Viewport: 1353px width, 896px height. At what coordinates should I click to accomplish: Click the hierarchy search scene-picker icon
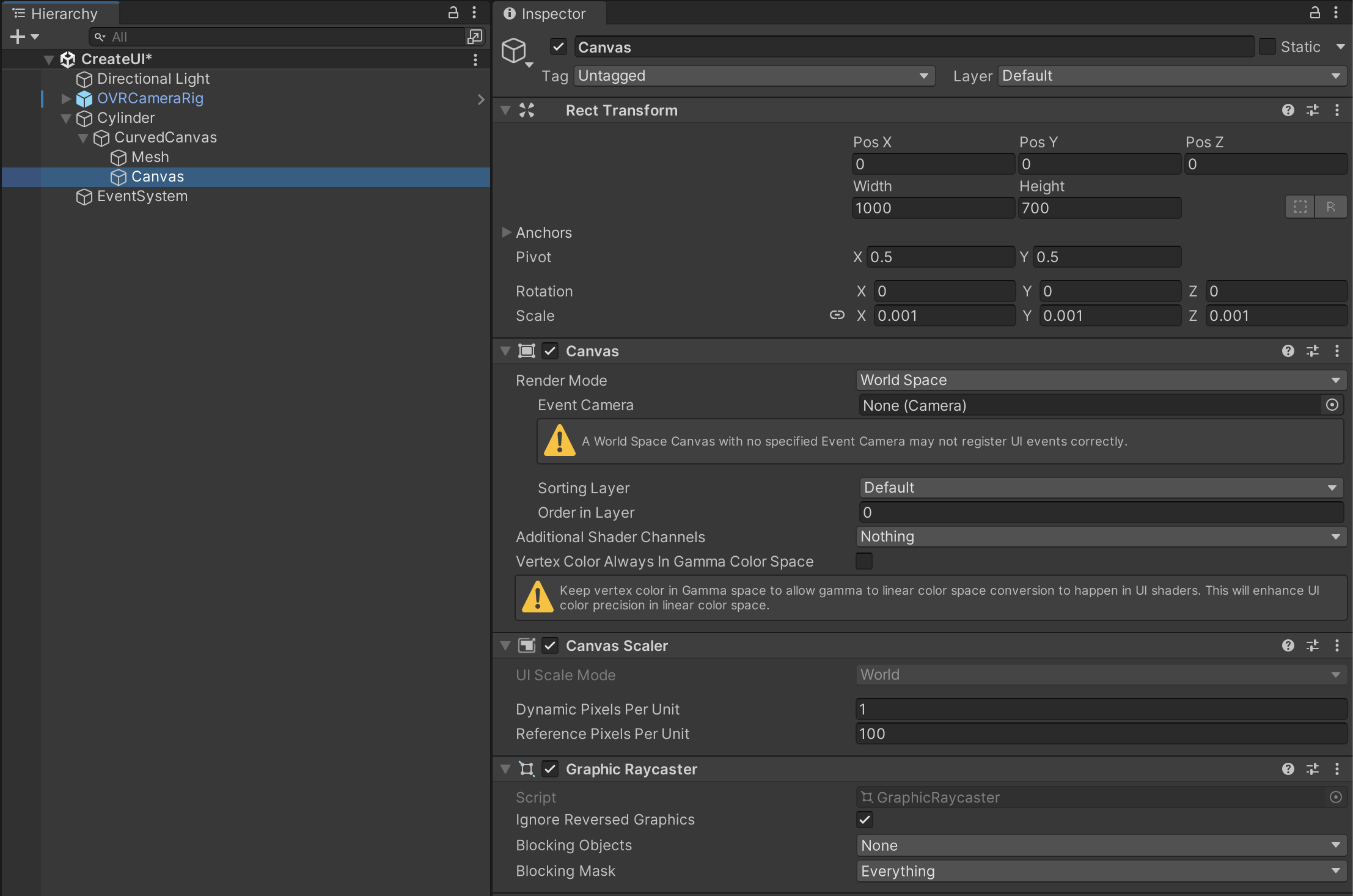[x=474, y=37]
